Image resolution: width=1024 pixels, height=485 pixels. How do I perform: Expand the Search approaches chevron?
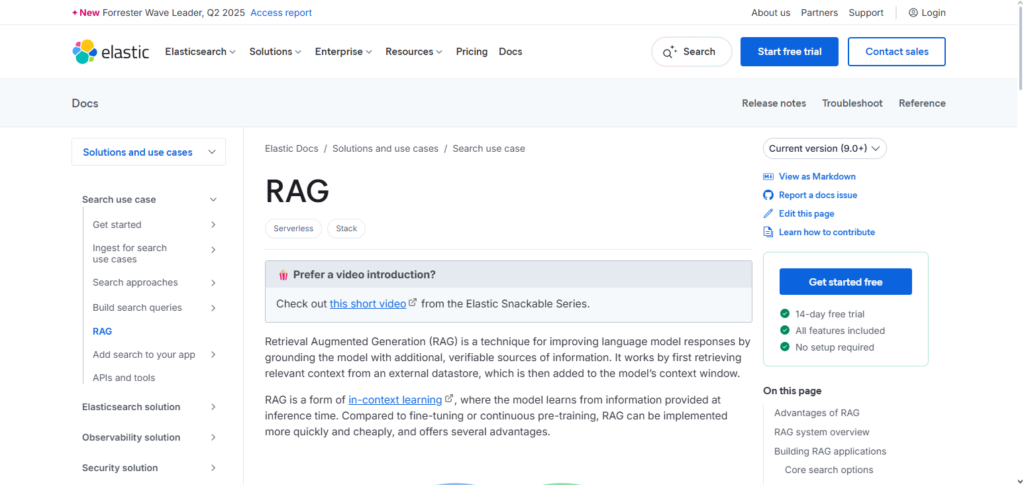tap(213, 283)
